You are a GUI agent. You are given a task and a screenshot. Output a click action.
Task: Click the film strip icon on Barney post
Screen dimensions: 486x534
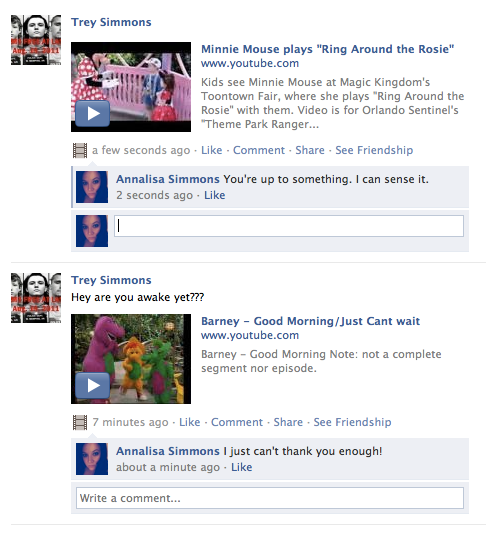coord(80,423)
